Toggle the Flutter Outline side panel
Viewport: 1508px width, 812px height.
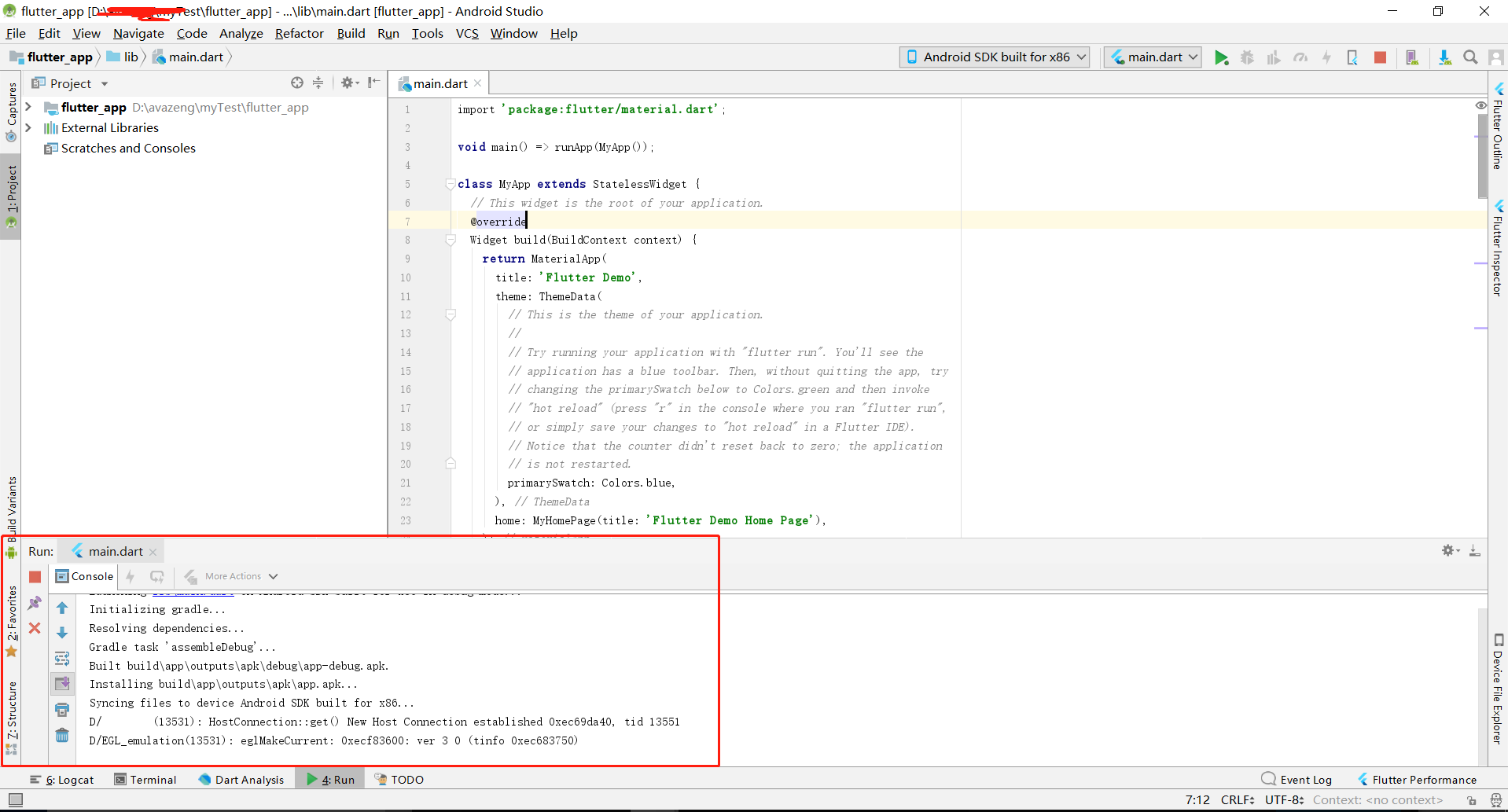pyautogui.click(x=1498, y=126)
